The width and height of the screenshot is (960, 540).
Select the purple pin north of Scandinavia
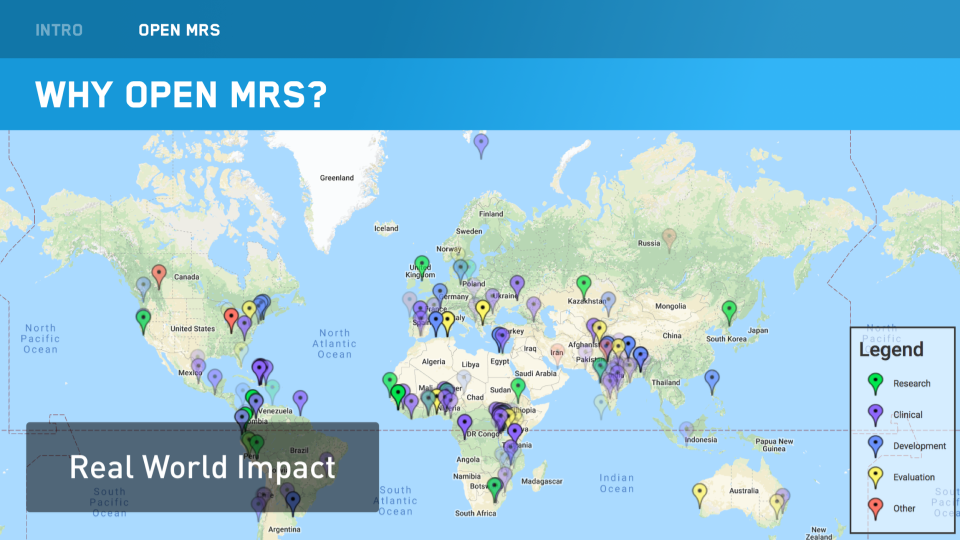(481, 144)
